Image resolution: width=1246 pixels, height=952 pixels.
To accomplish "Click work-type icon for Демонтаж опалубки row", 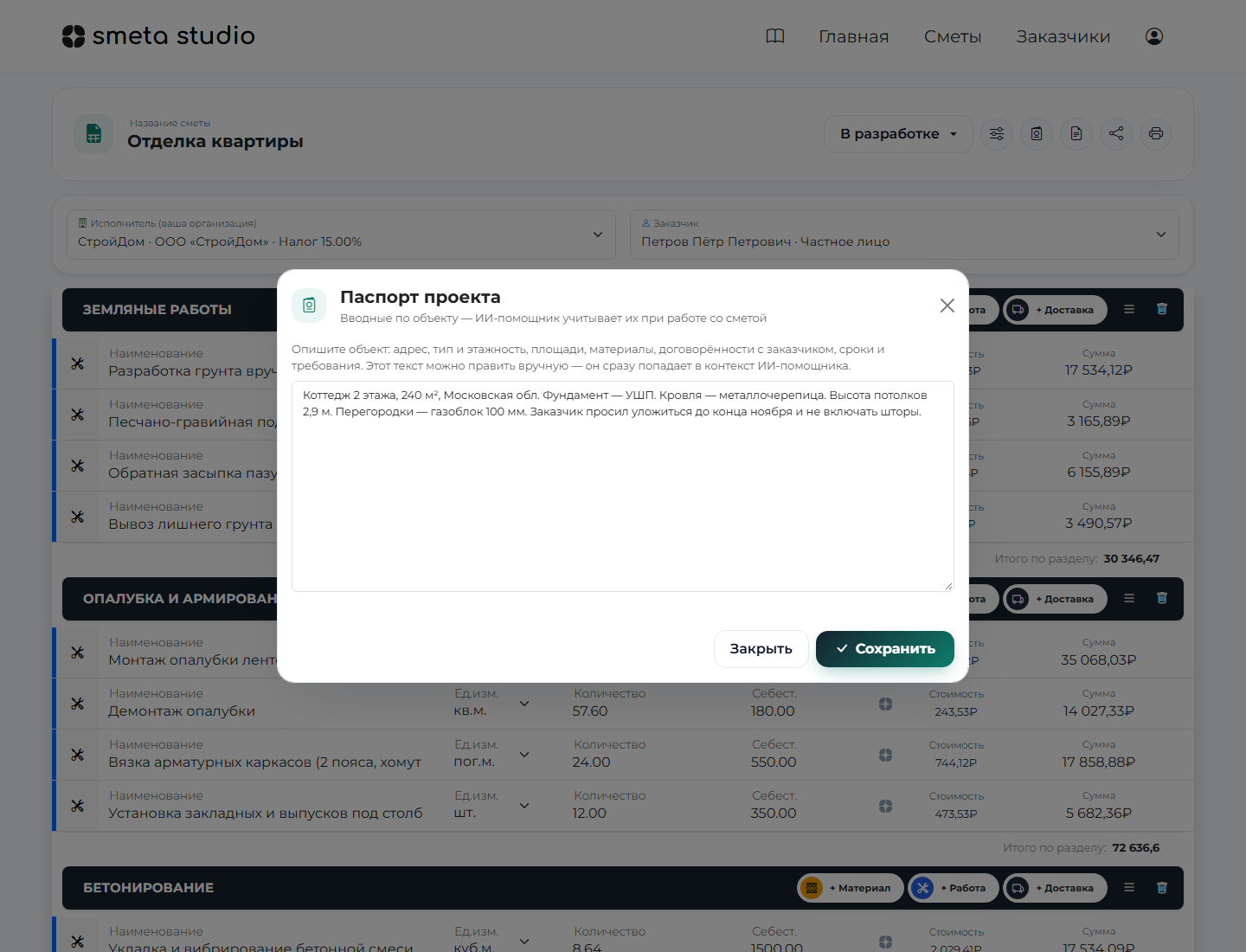I will [x=78, y=704].
